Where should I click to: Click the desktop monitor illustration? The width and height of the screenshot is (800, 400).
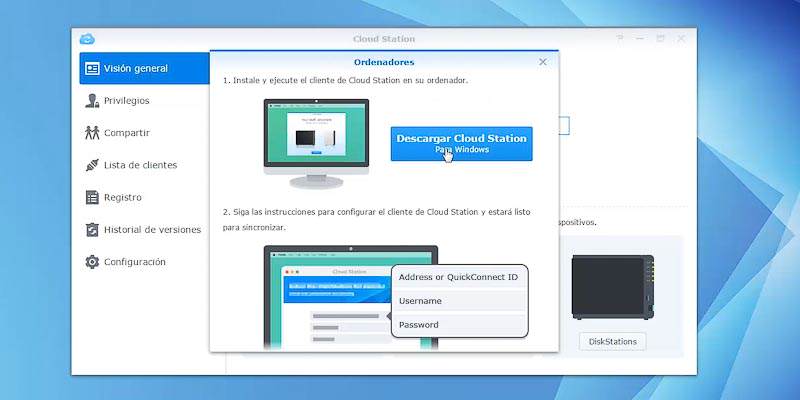coord(316,144)
